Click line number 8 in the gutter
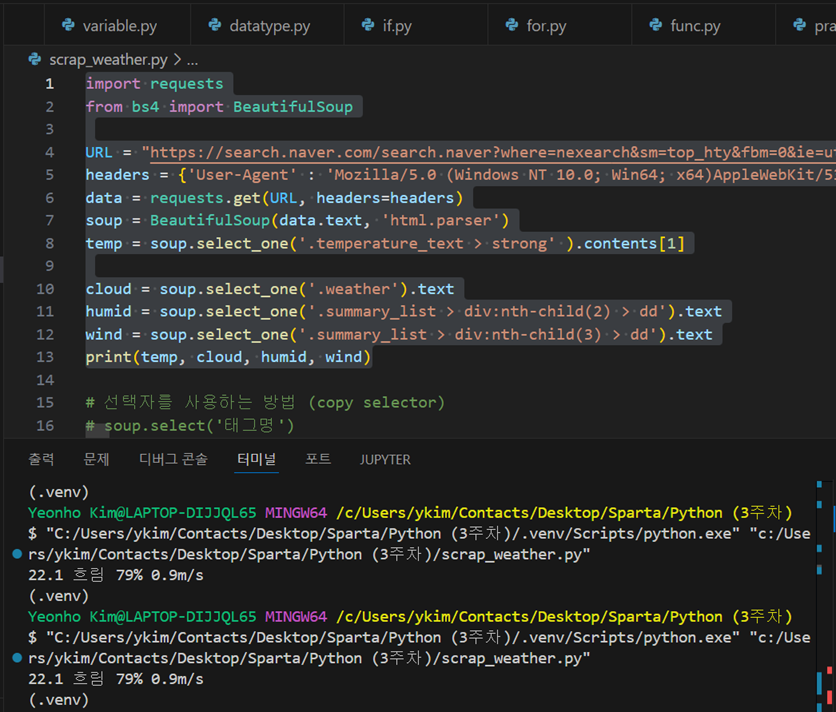The width and height of the screenshot is (836, 712). coord(50,243)
